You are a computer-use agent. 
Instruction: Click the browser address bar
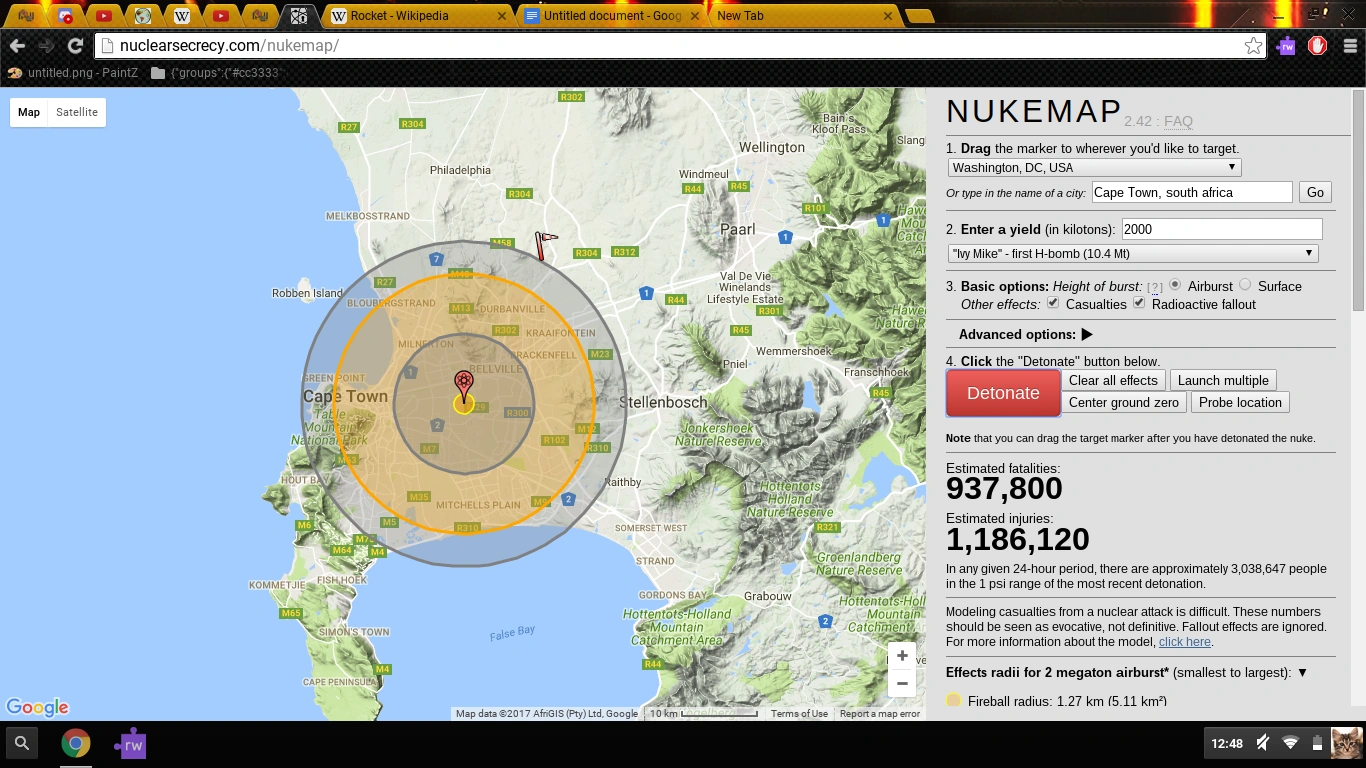coord(680,46)
